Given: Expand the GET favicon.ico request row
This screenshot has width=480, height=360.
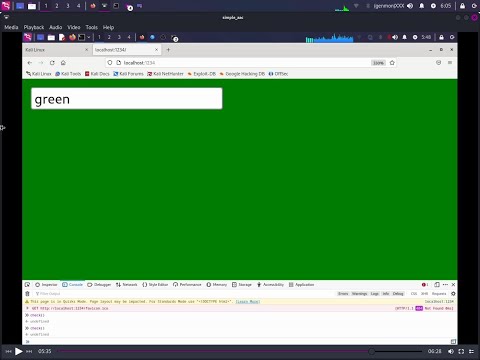Looking at the screenshot, I should [27, 308].
